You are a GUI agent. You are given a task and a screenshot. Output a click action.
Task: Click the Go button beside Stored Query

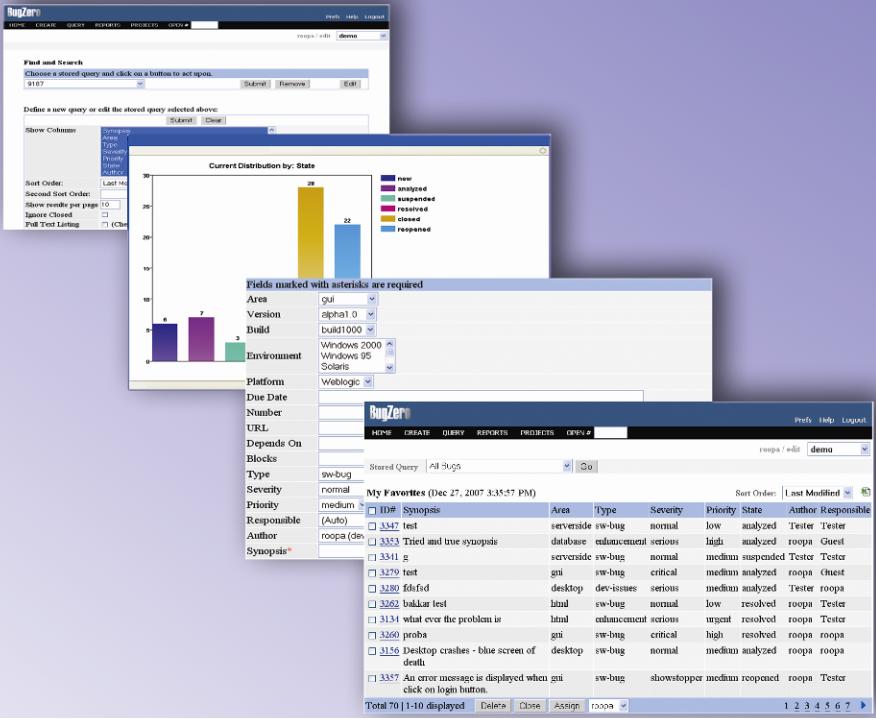(588, 466)
